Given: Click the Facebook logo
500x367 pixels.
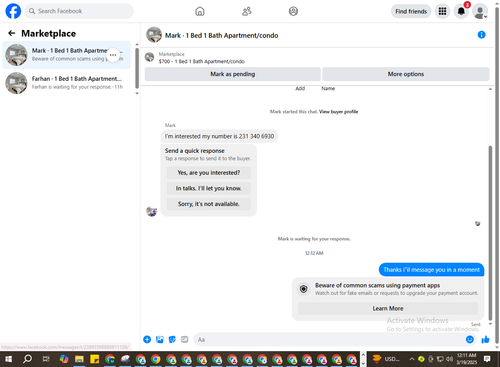Looking at the screenshot, I should point(13,11).
